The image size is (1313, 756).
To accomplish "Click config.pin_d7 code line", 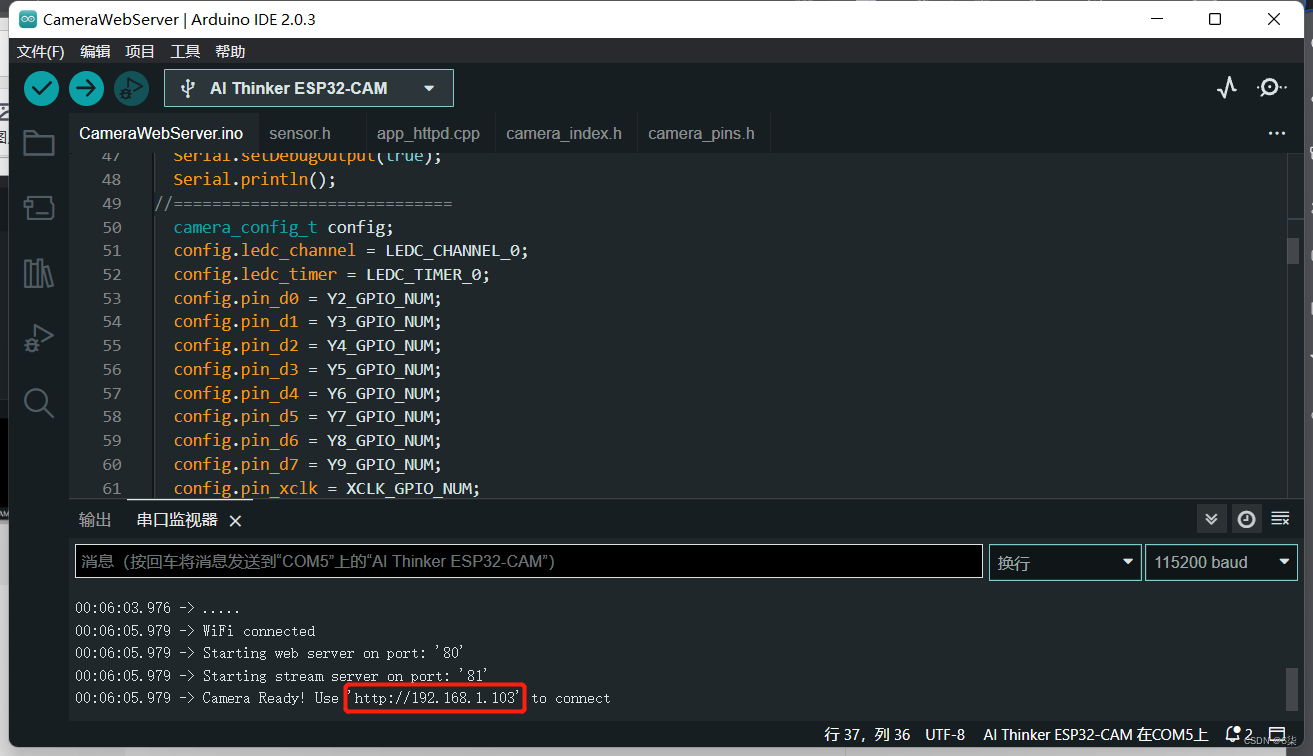I will point(307,464).
